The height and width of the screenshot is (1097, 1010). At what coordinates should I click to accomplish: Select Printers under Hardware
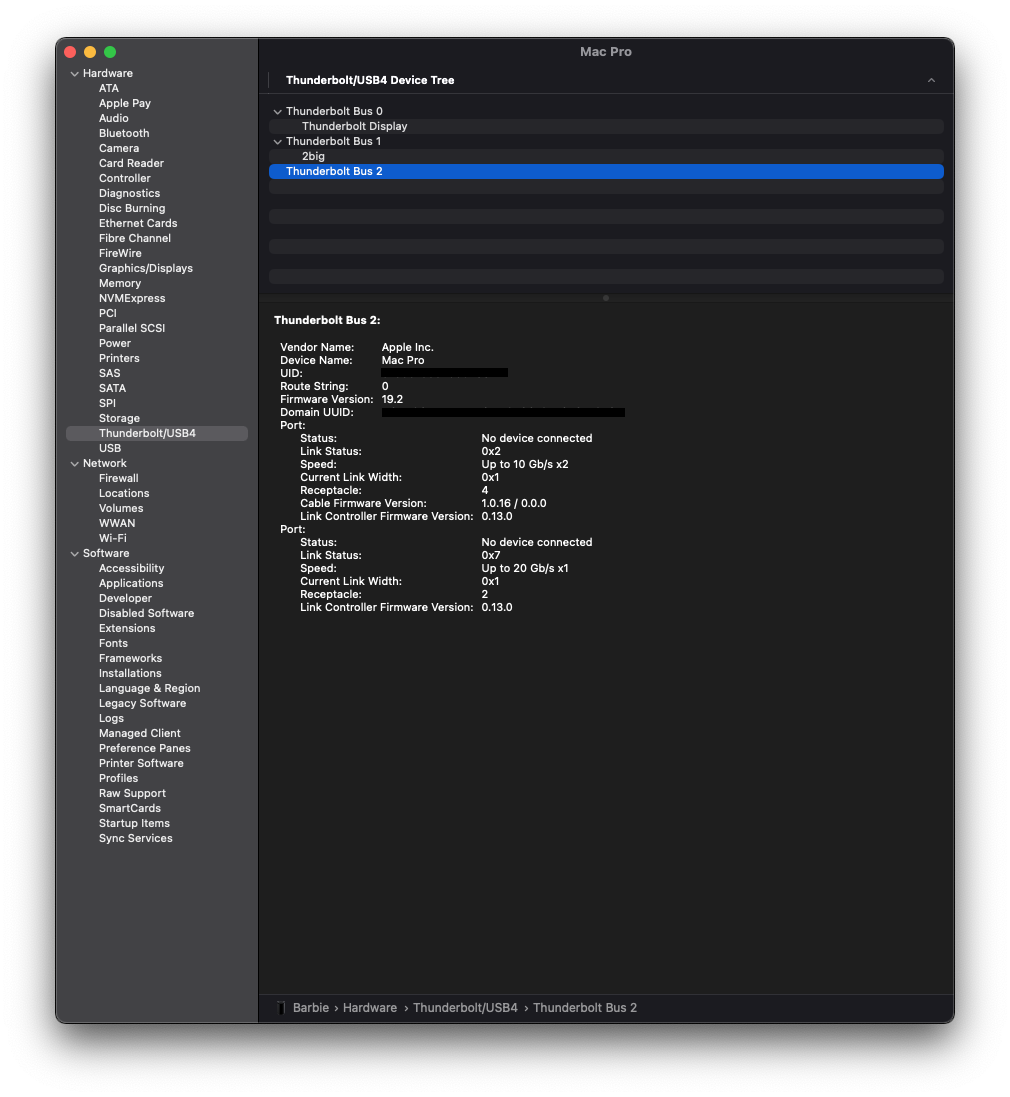119,358
